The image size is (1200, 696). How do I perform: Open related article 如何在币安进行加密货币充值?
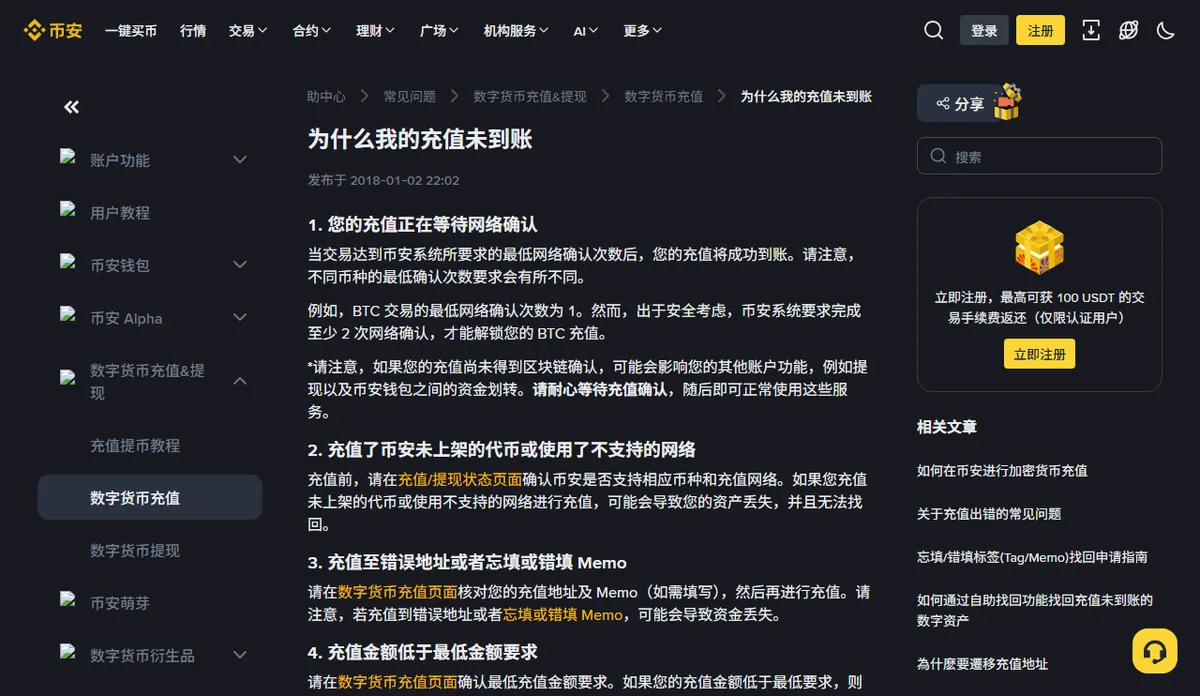[1002, 471]
